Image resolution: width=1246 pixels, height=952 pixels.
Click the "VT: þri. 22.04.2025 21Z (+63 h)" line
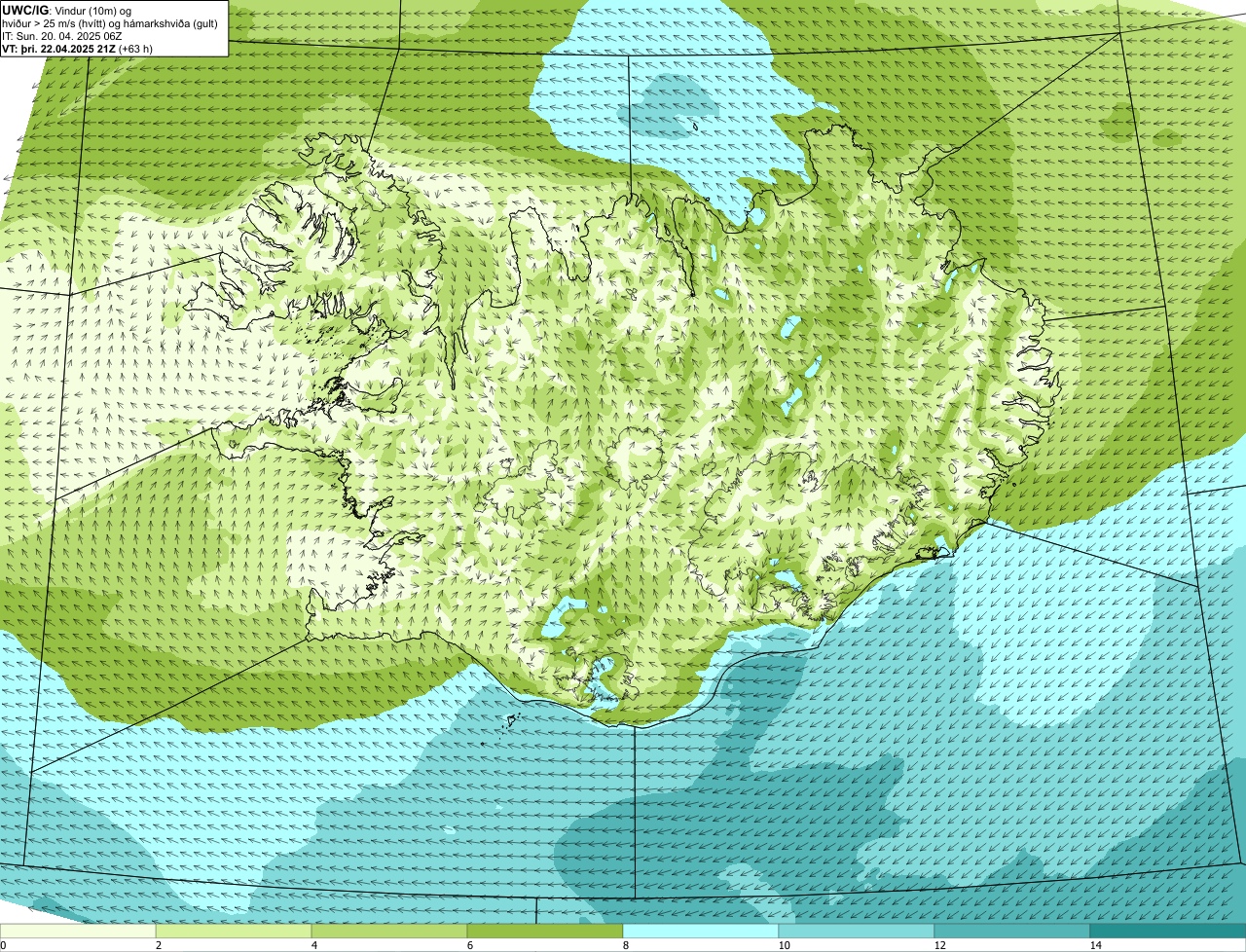(x=77, y=49)
